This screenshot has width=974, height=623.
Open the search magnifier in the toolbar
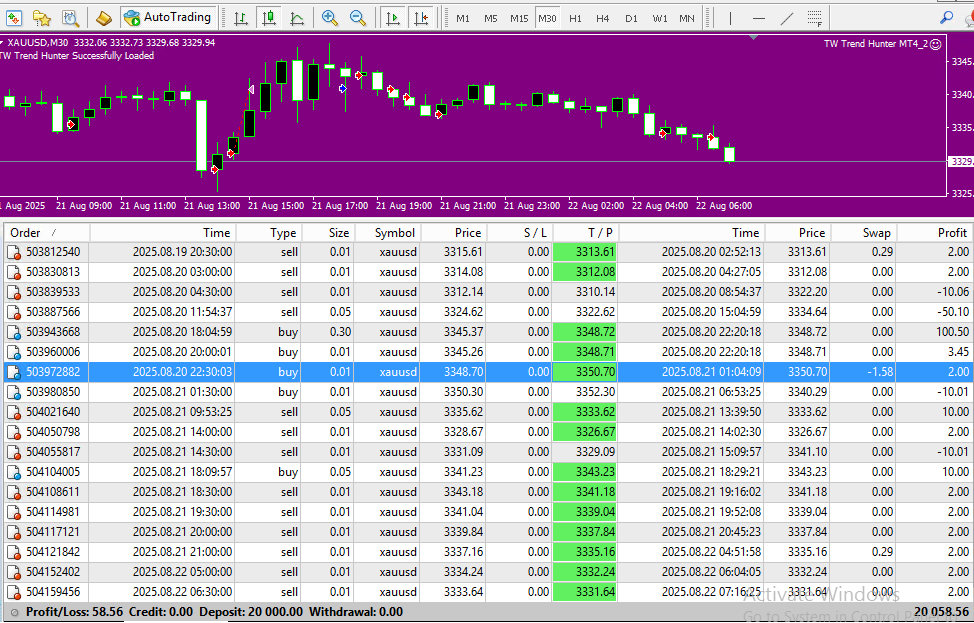(947, 18)
